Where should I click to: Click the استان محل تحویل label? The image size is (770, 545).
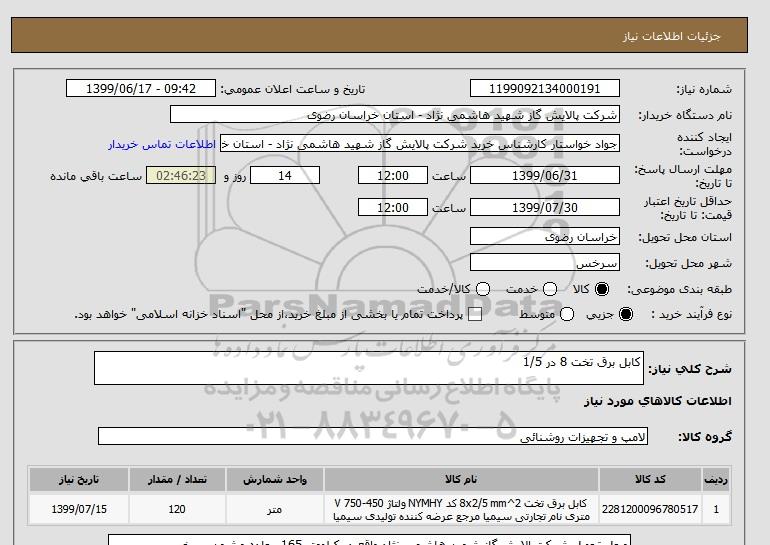click(685, 237)
